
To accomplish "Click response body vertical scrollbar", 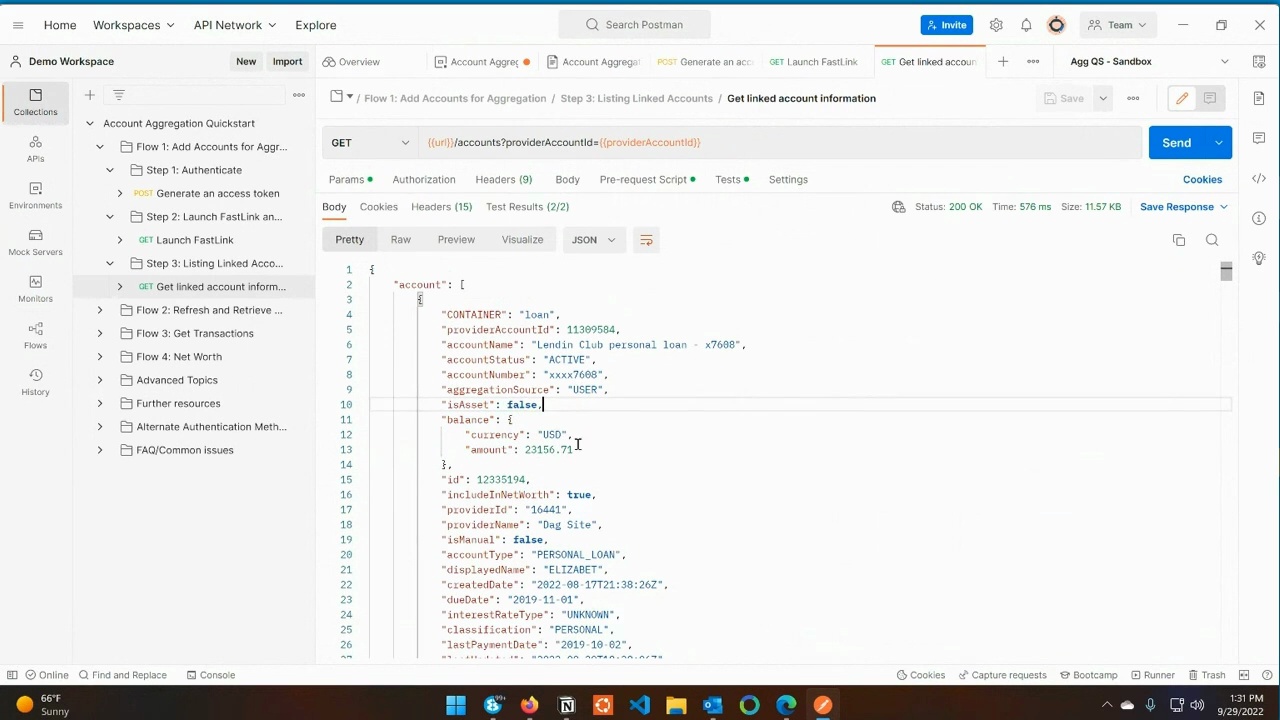I will [x=1226, y=271].
